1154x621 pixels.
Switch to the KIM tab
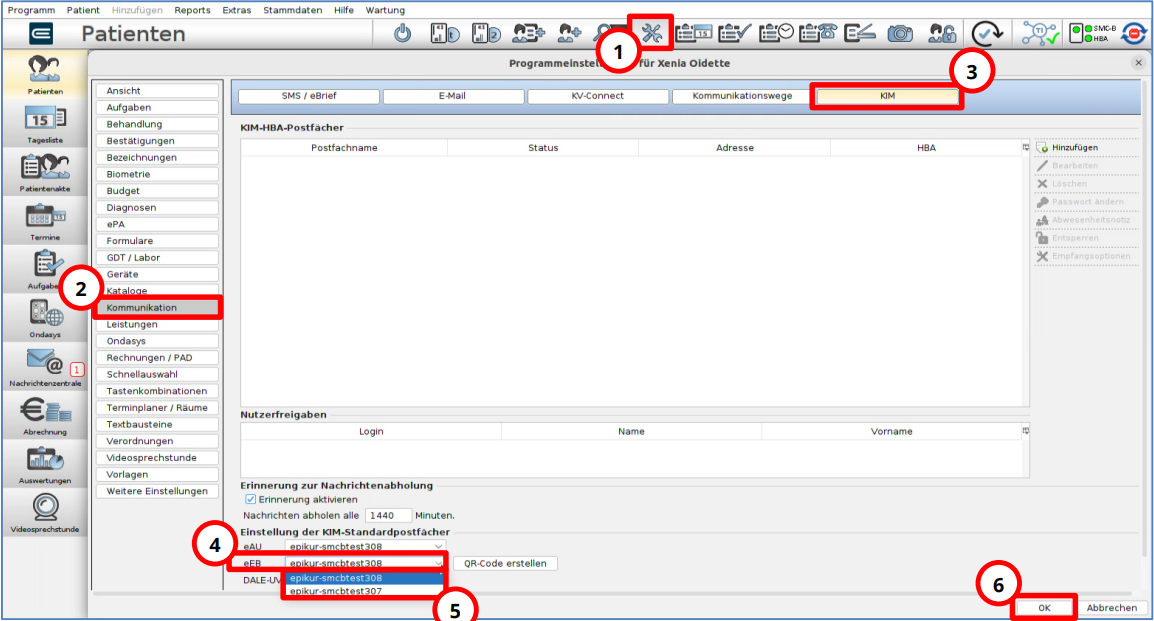coord(887,96)
